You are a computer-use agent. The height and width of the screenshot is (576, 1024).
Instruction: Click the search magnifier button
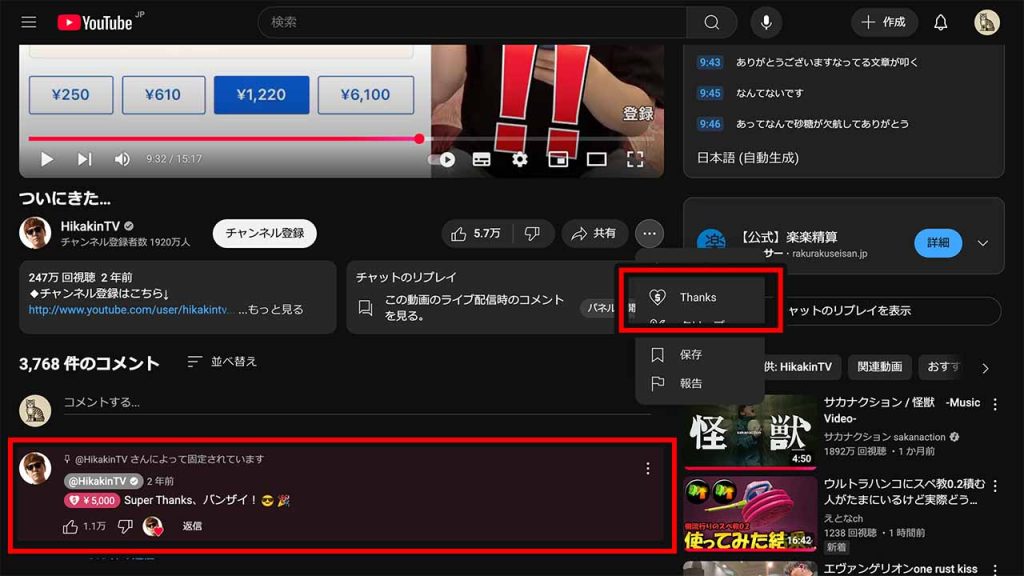pos(712,23)
